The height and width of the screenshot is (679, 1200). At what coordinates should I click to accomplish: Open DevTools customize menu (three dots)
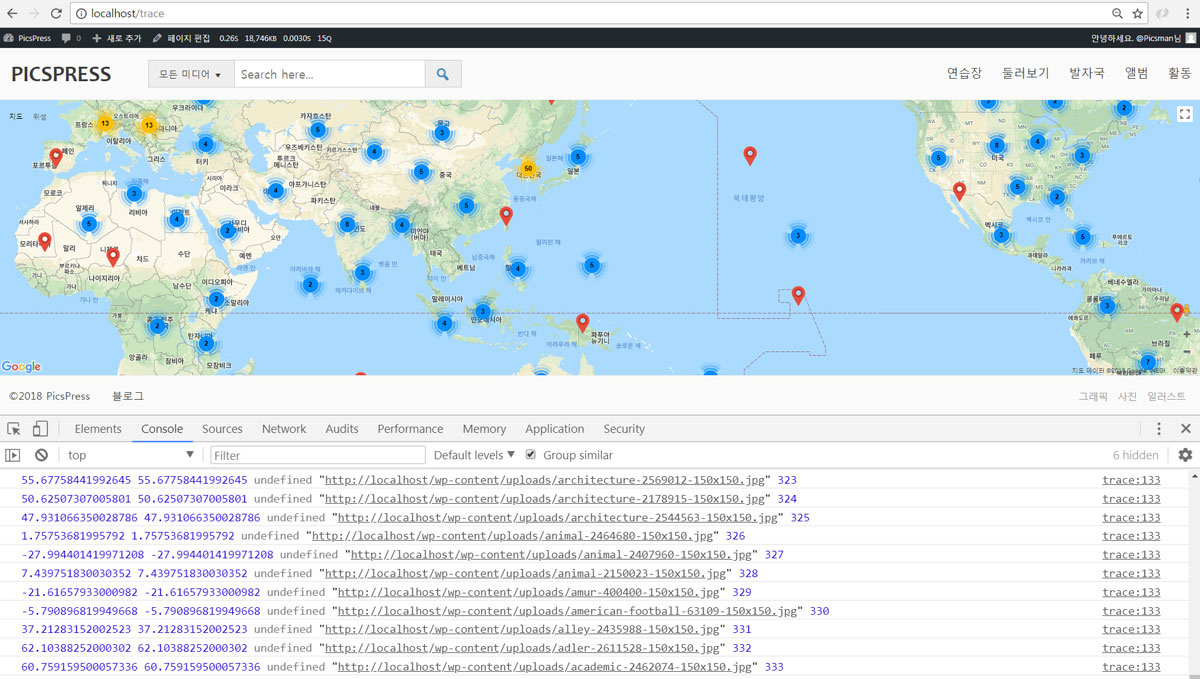tap(1159, 429)
